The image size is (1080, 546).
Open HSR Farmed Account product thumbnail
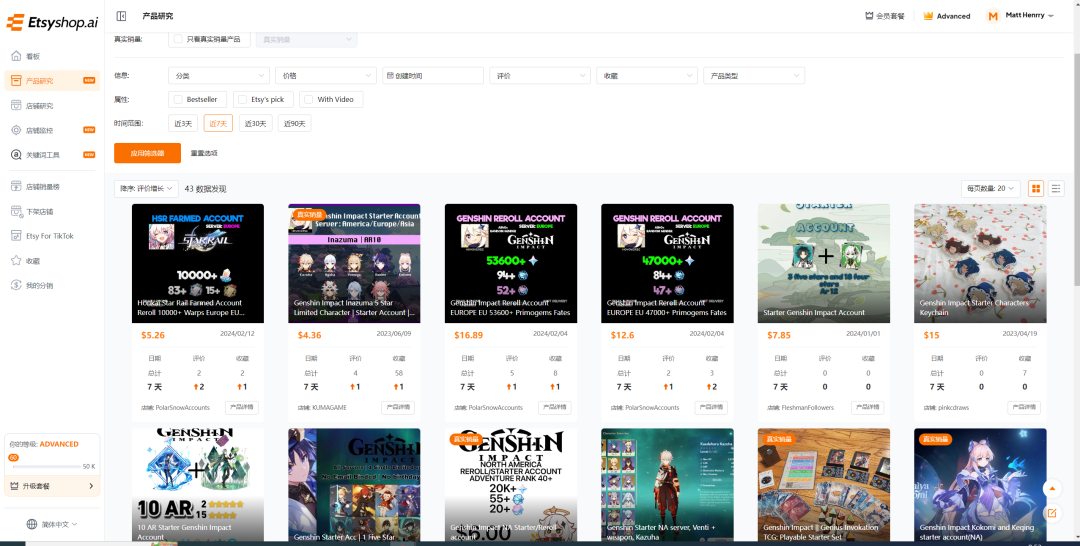pos(198,263)
